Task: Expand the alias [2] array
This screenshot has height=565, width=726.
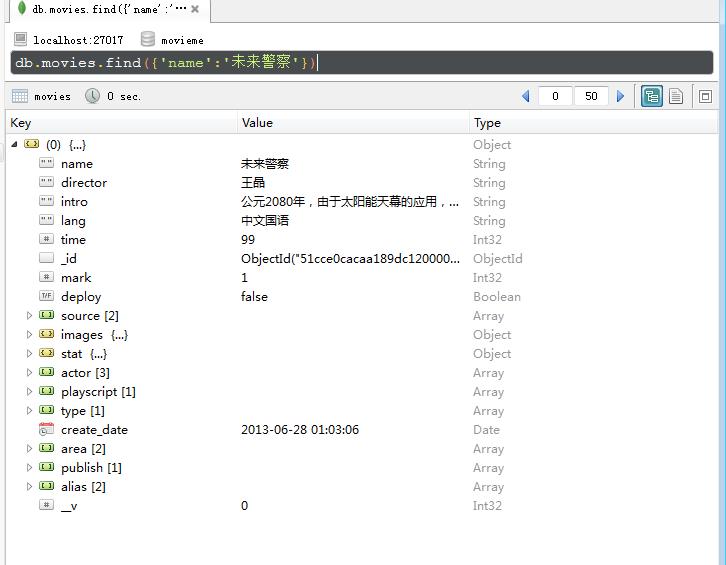Action: tap(30, 487)
